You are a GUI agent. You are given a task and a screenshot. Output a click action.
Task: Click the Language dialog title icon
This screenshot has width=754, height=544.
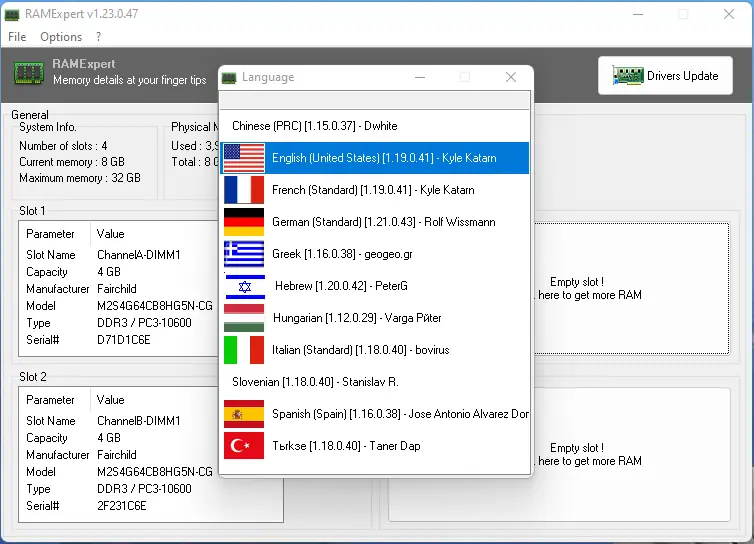pos(229,77)
